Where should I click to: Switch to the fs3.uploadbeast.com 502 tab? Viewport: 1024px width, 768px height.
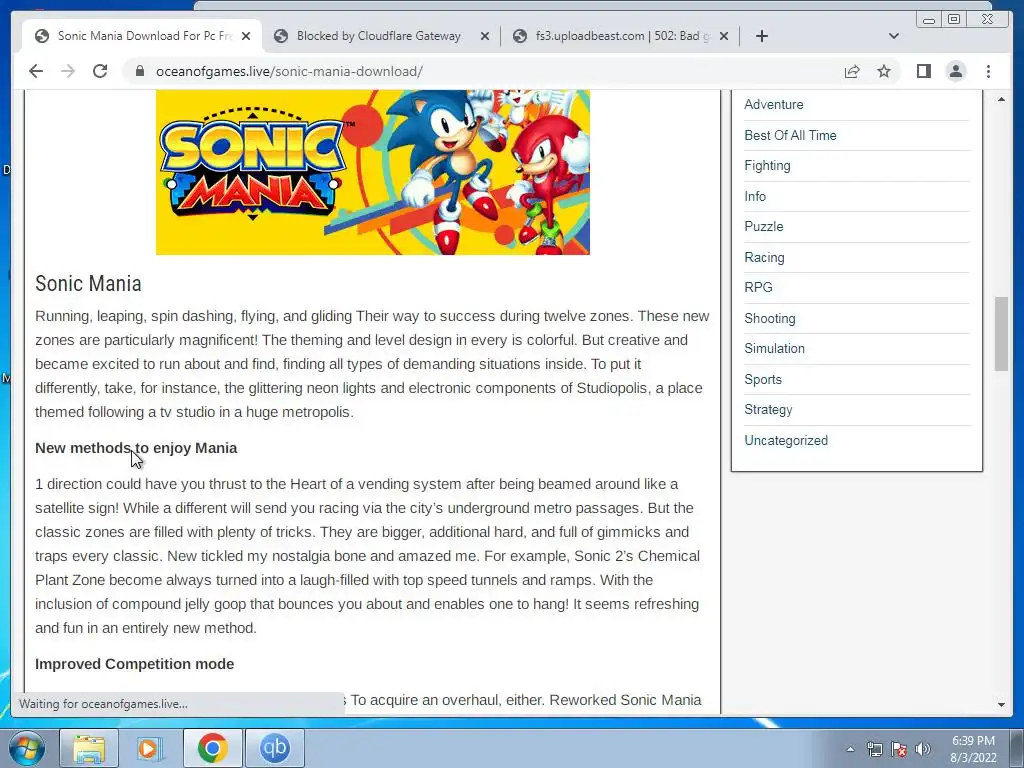620,36
